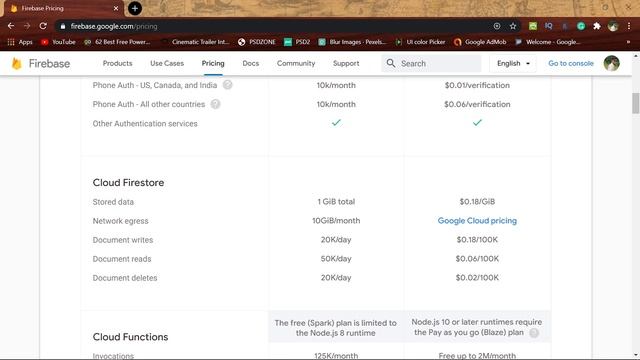The image size is (640, 360).
Task: Open the English language dropdown
Action: pyautogui.click(x=513, y=63)
